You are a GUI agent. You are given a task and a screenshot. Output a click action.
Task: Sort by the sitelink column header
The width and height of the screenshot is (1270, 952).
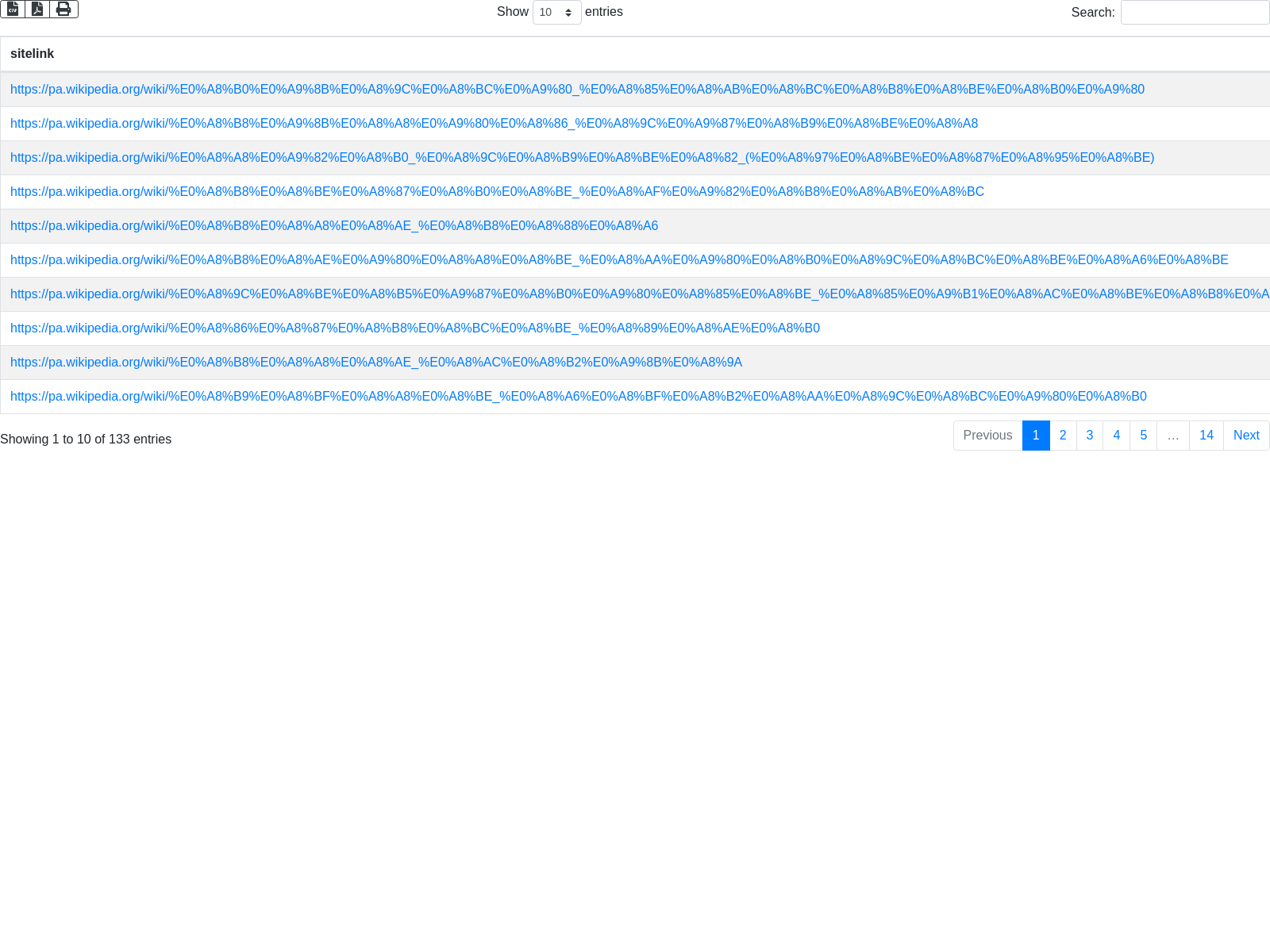33,54
